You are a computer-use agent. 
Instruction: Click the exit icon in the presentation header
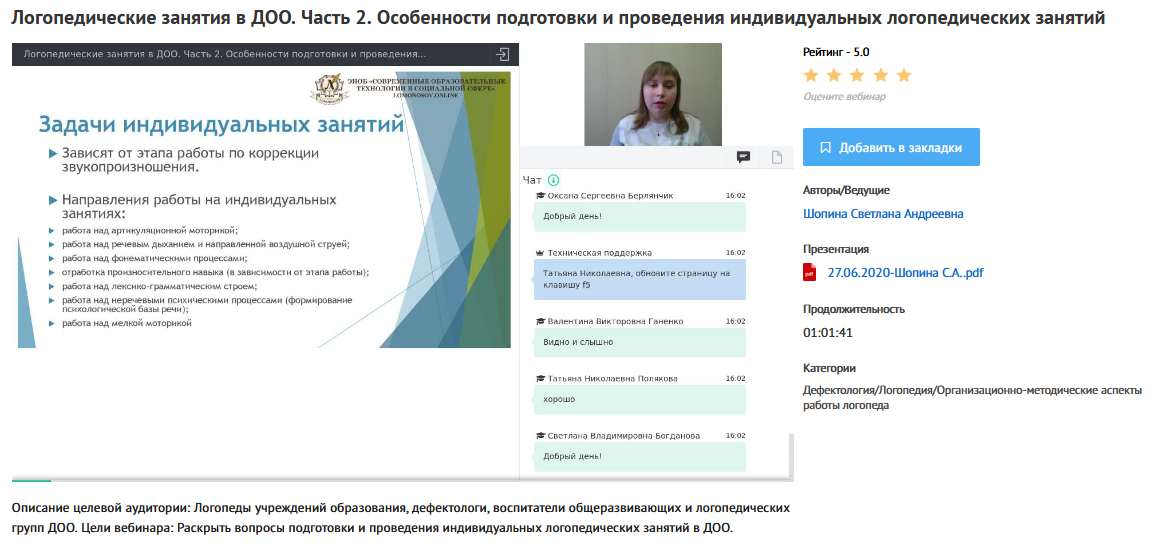click(x=503, y=54)
